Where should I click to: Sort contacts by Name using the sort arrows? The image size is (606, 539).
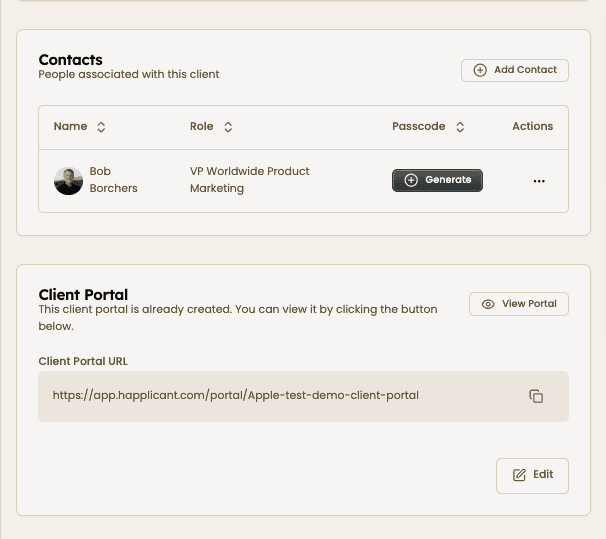[101, 127]
